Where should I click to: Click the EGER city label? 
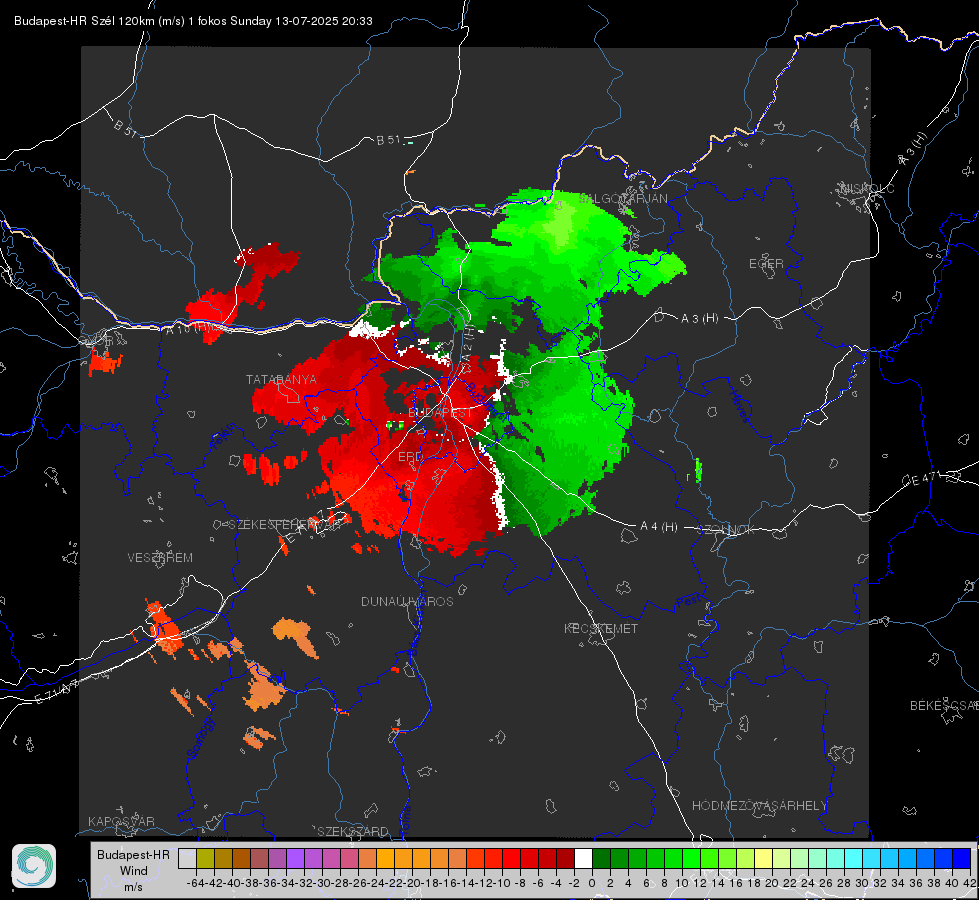click(766, 264)
